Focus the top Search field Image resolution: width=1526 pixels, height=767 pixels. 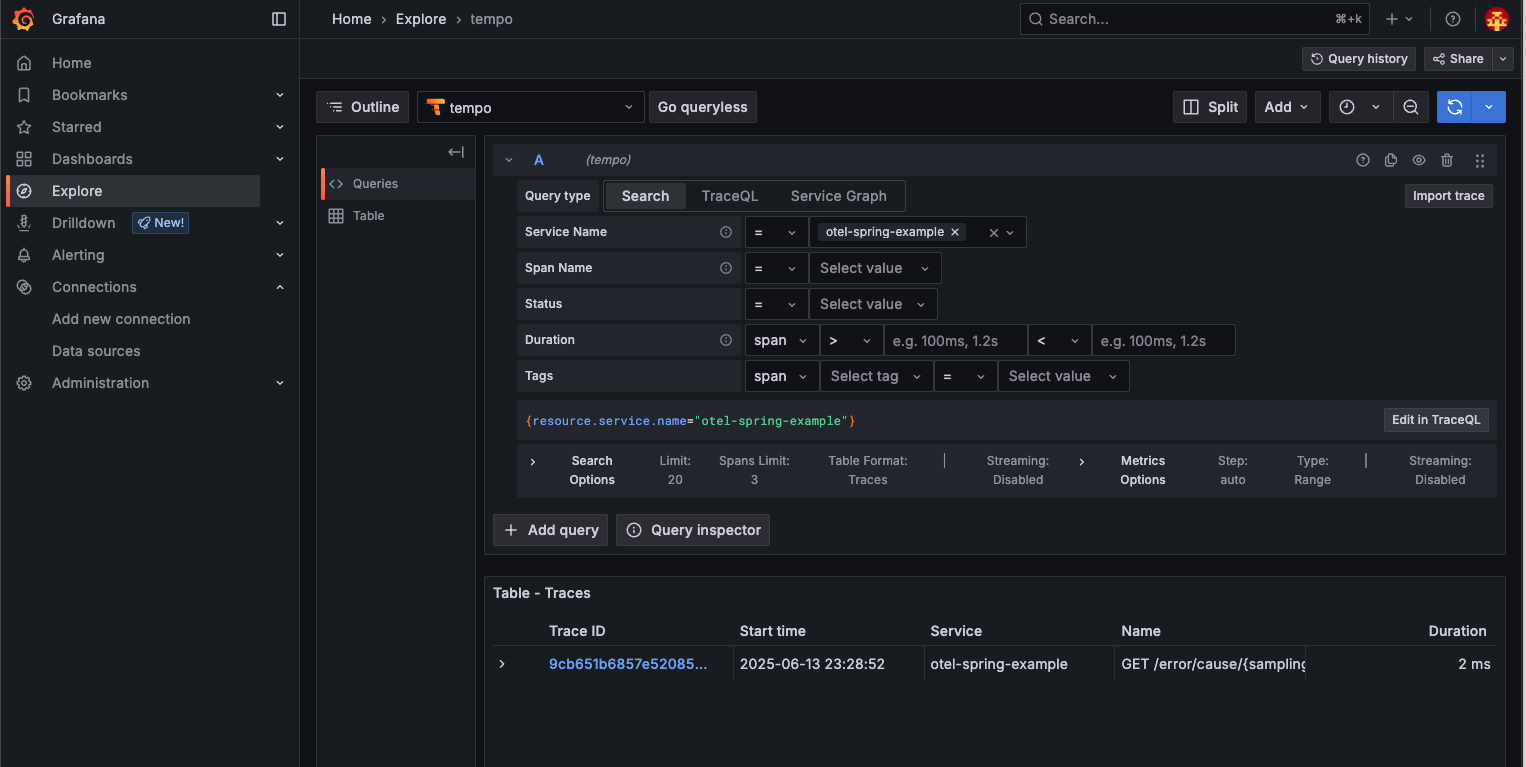(1194, 19)
